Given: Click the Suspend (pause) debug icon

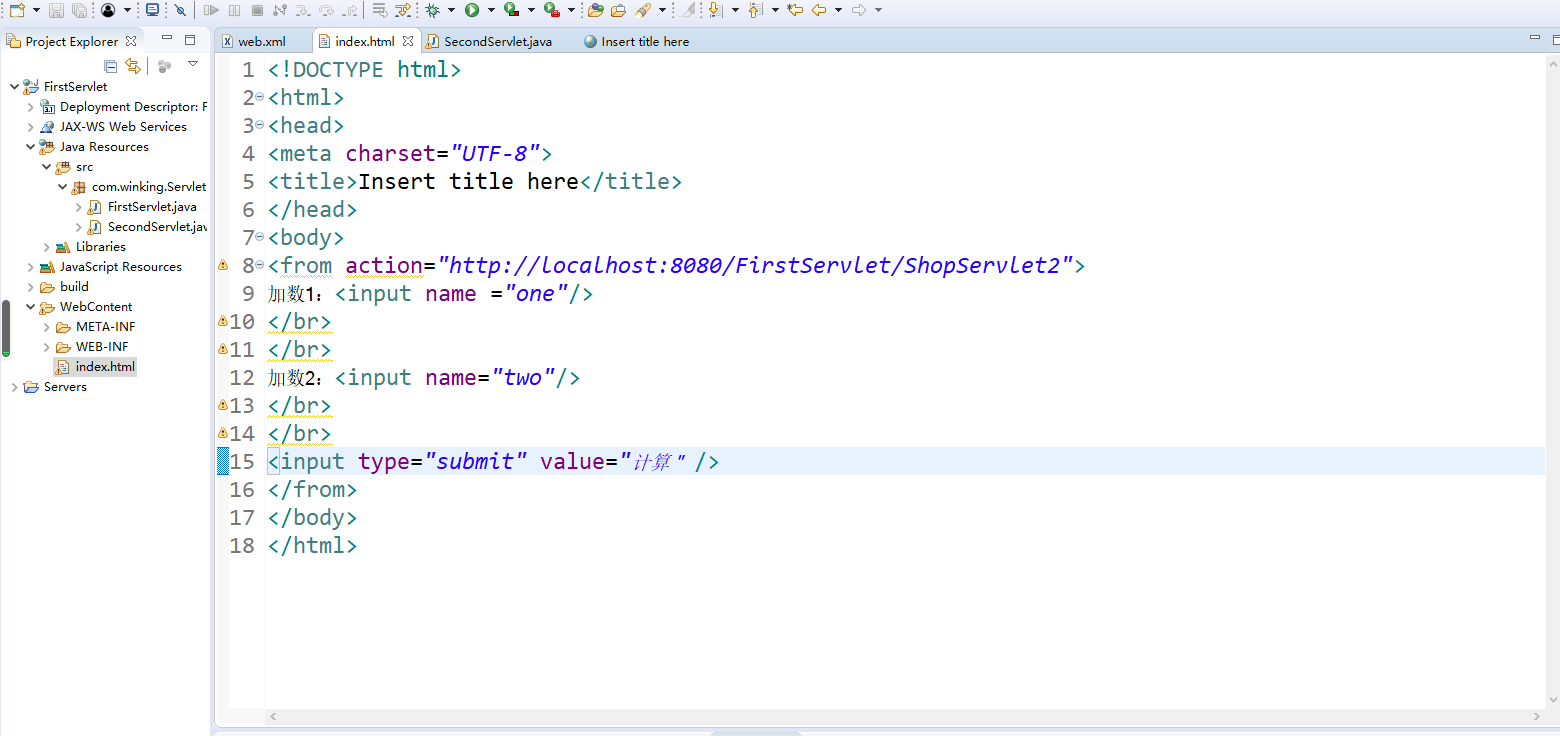Looking at the screenshot, I should coord(234,11).
